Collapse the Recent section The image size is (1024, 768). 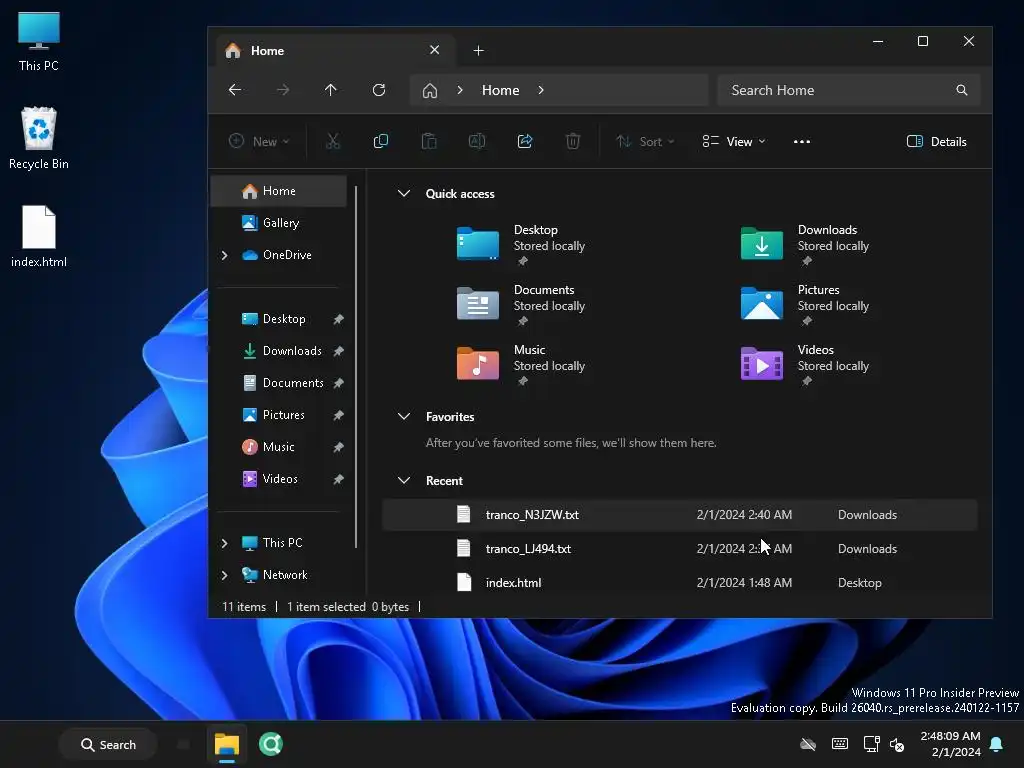pos(404,480)
